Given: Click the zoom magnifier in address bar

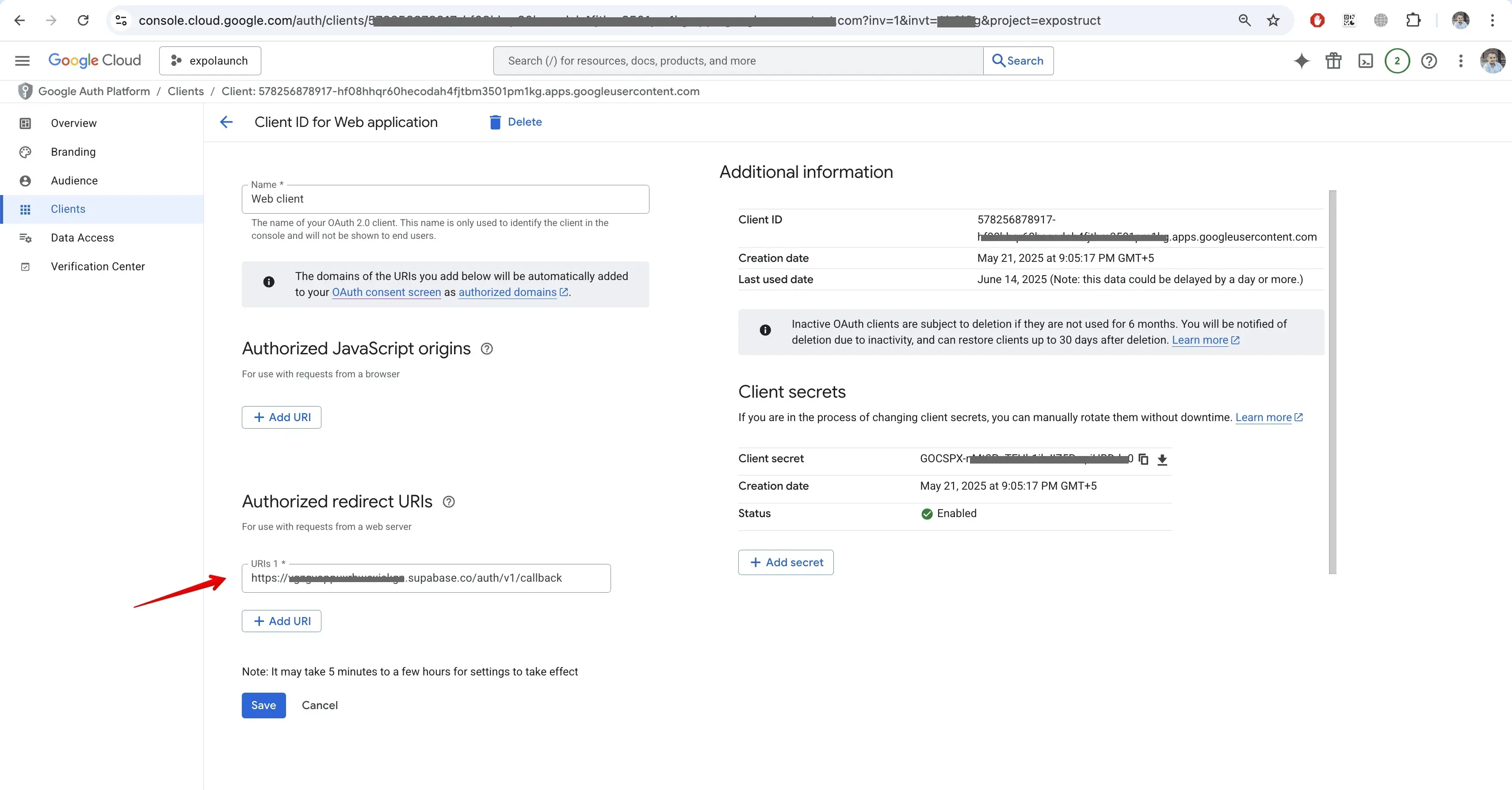Looking at the screenshot, I should click(x=1245, y=20).
